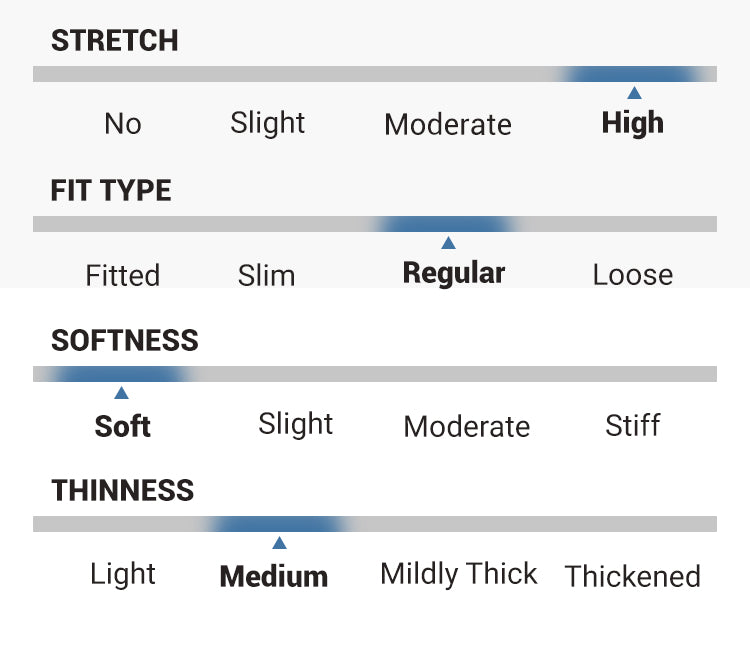
Task: Choose Mildly Thick thinness
Action: pyautogui.click(x=459, y=574)
